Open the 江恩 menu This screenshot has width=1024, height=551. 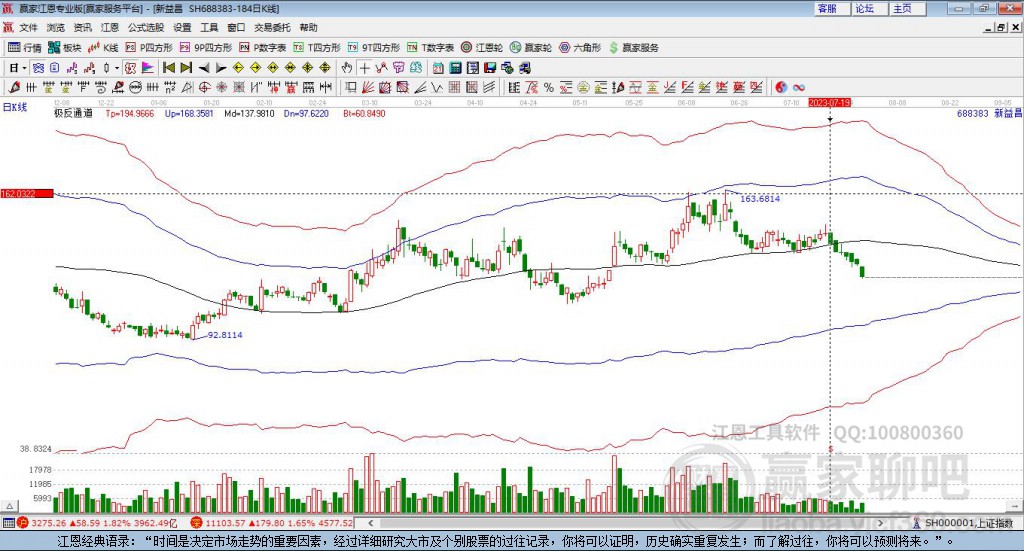point(110,27)
